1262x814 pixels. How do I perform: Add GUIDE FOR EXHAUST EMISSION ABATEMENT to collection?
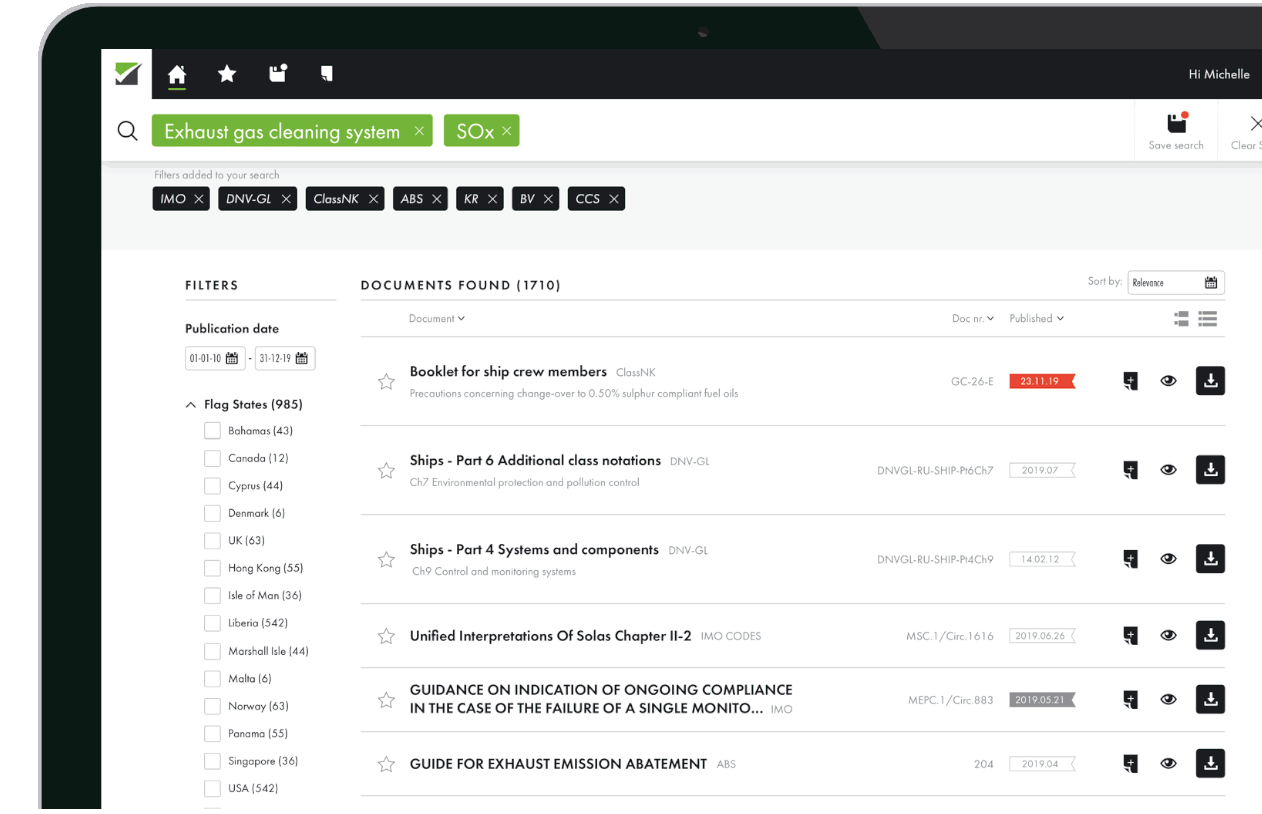[x=1130, y=764]
